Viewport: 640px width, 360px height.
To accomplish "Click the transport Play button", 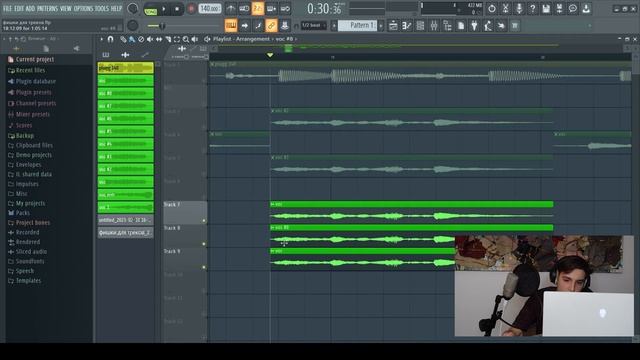I will coord(164,9).
